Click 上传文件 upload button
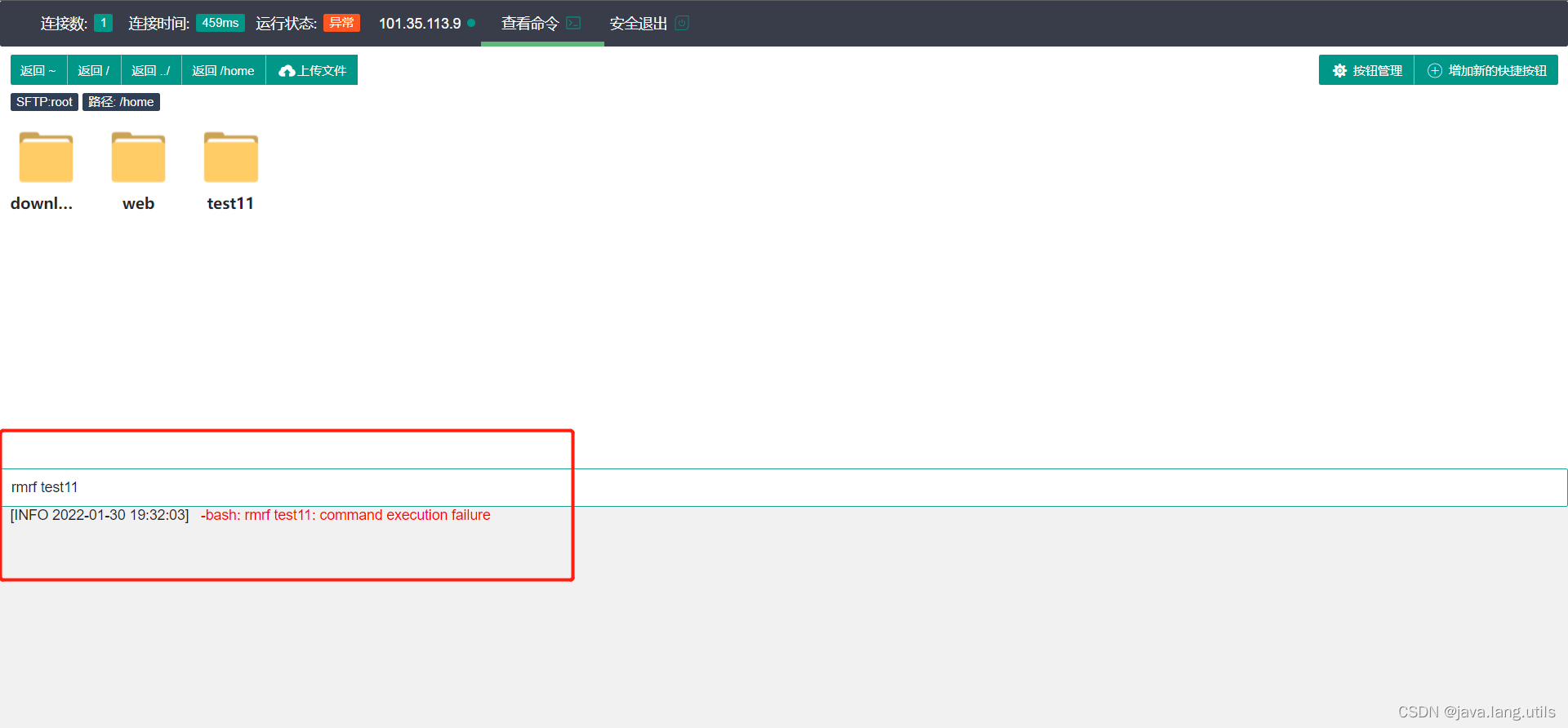The image size is (1568, 728). (x=312, y=70)
